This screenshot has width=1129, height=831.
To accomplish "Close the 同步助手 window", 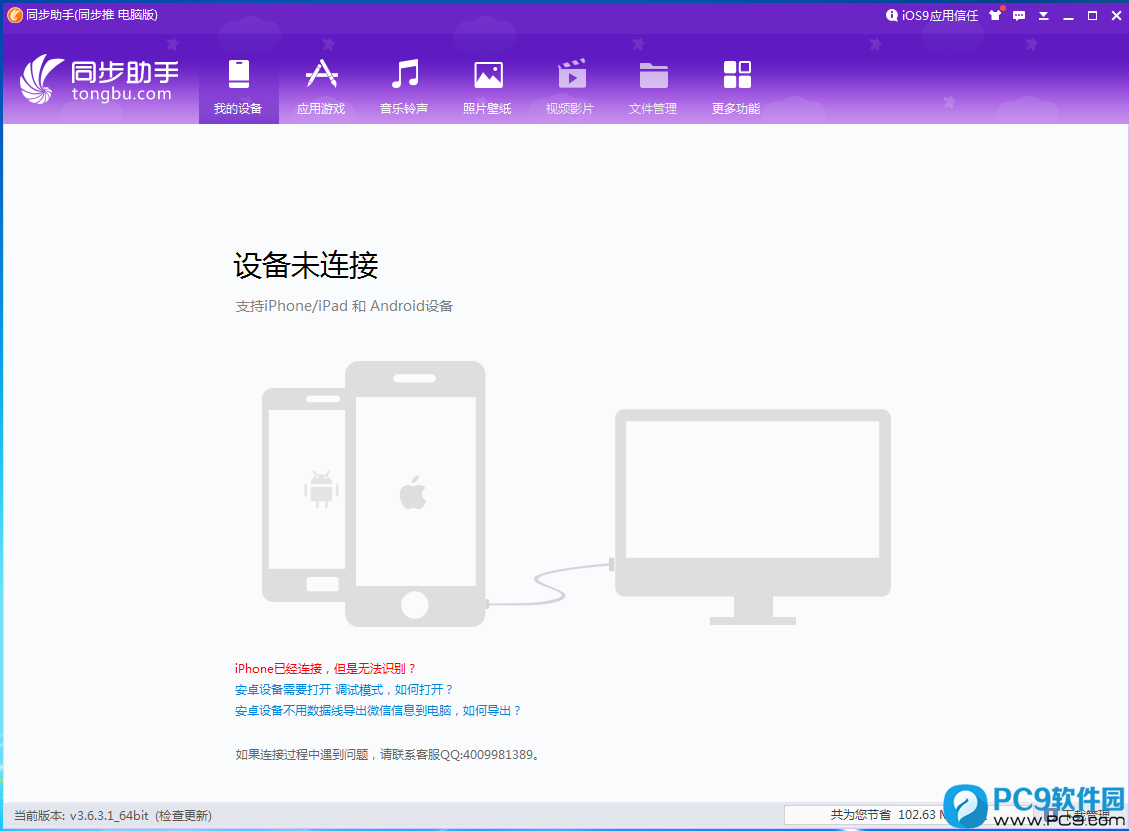I will [x=1116, y=15].
